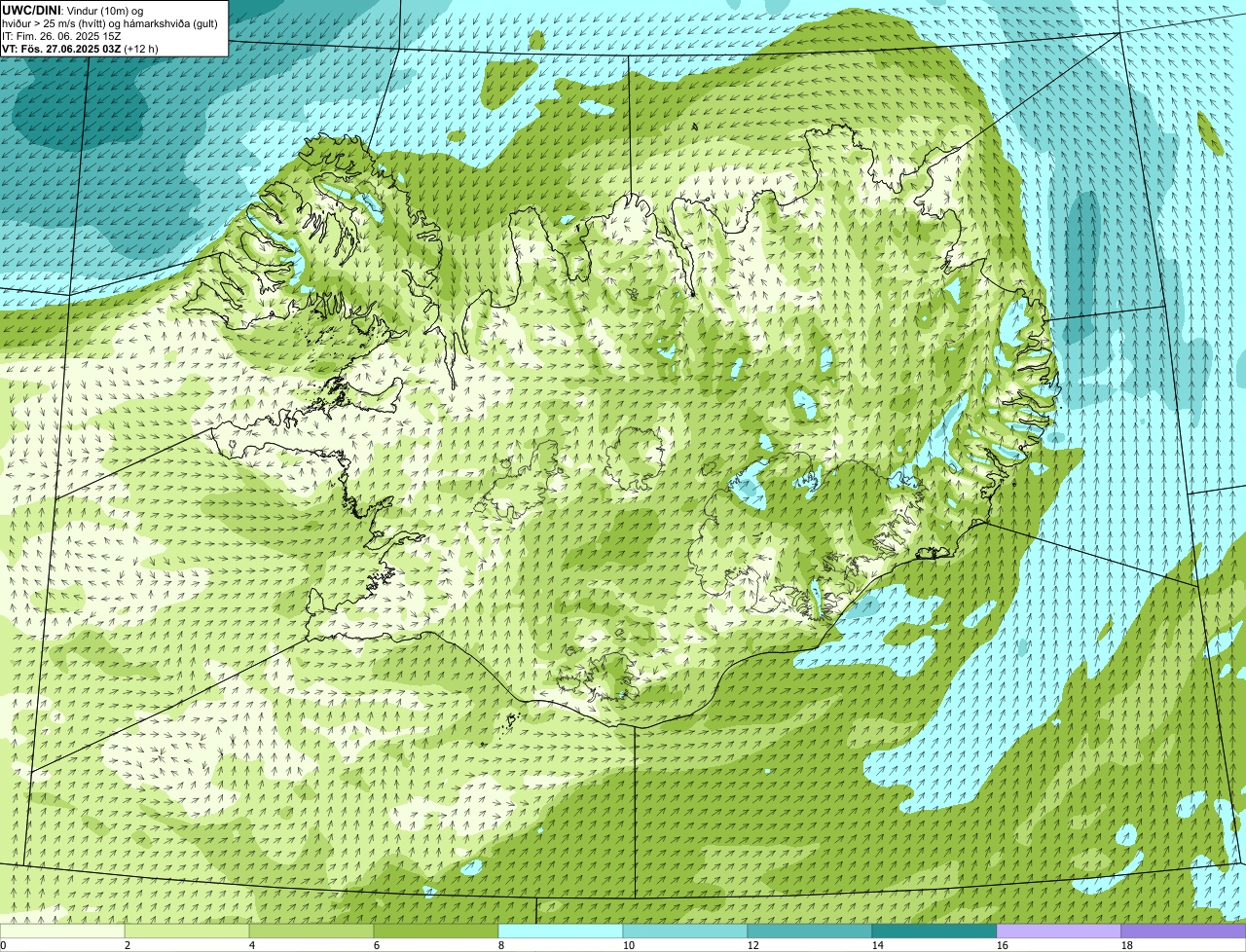The width and height of the screenshot is (1246, 952).
Task: Click the 16–18 m/s lavender legend swatch
Action: 1059,931
